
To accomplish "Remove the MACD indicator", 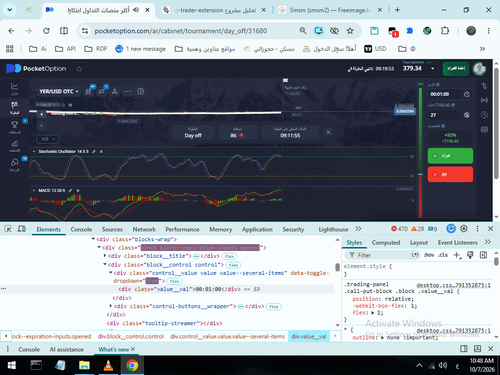I will click(x=78, y=191).
